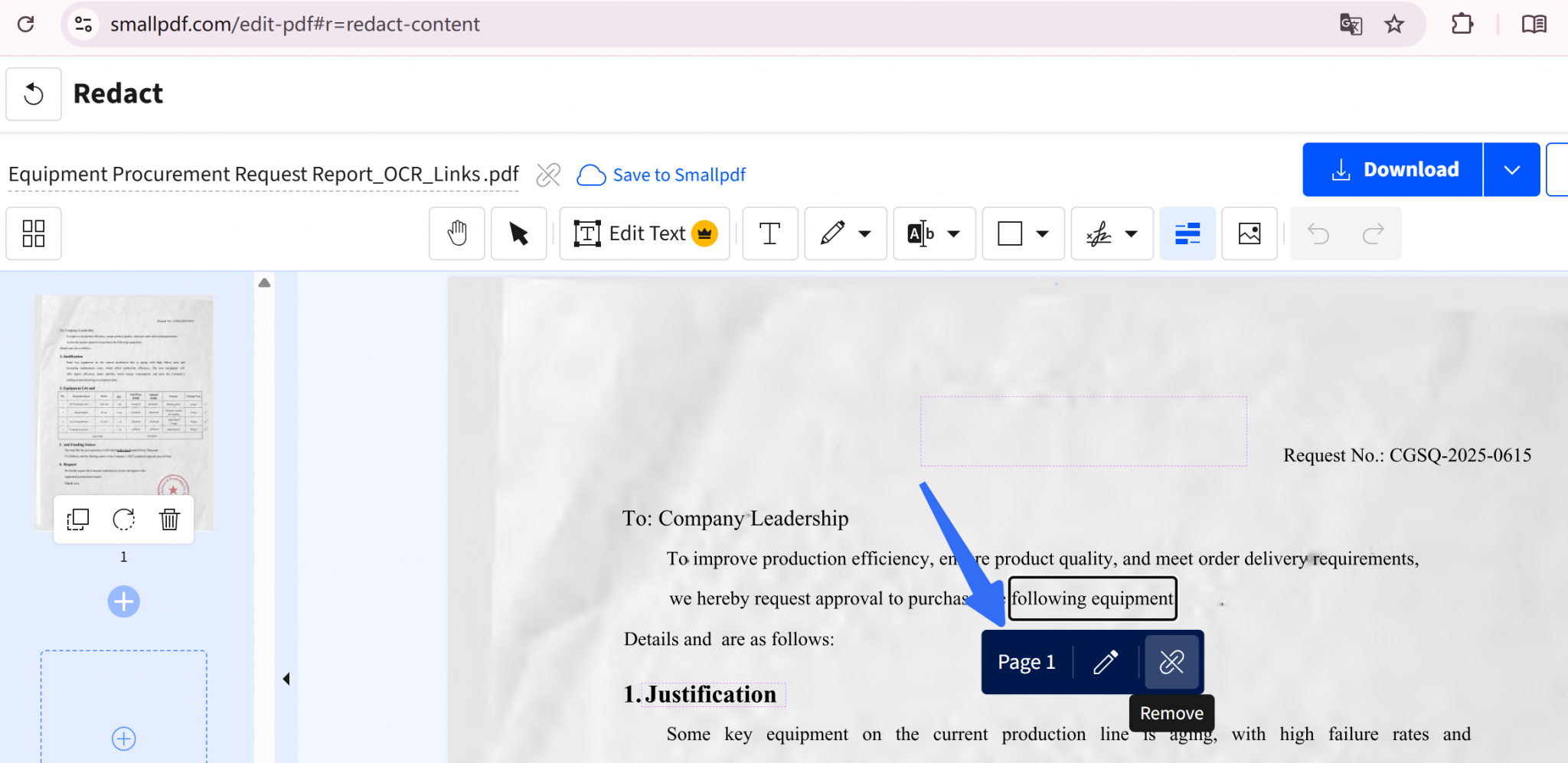This screenshot has width=1568, height=763.
Task: Click the file name Equipment Procurement Request Report
Action: tap(263, 174)
